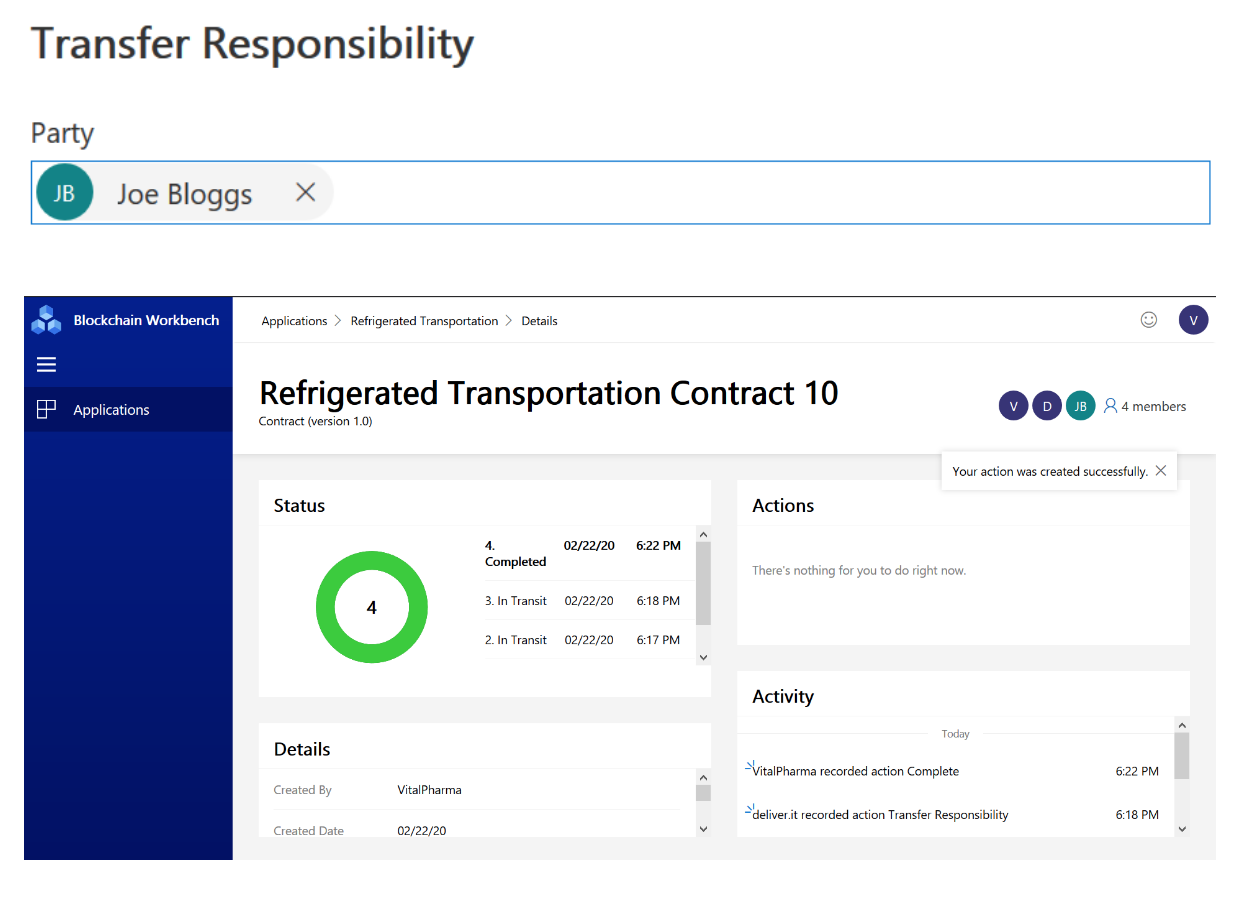The width and height of the screenshot is (1242, 900).
Task: Open the 4 members link
Action: [1154, 406]
